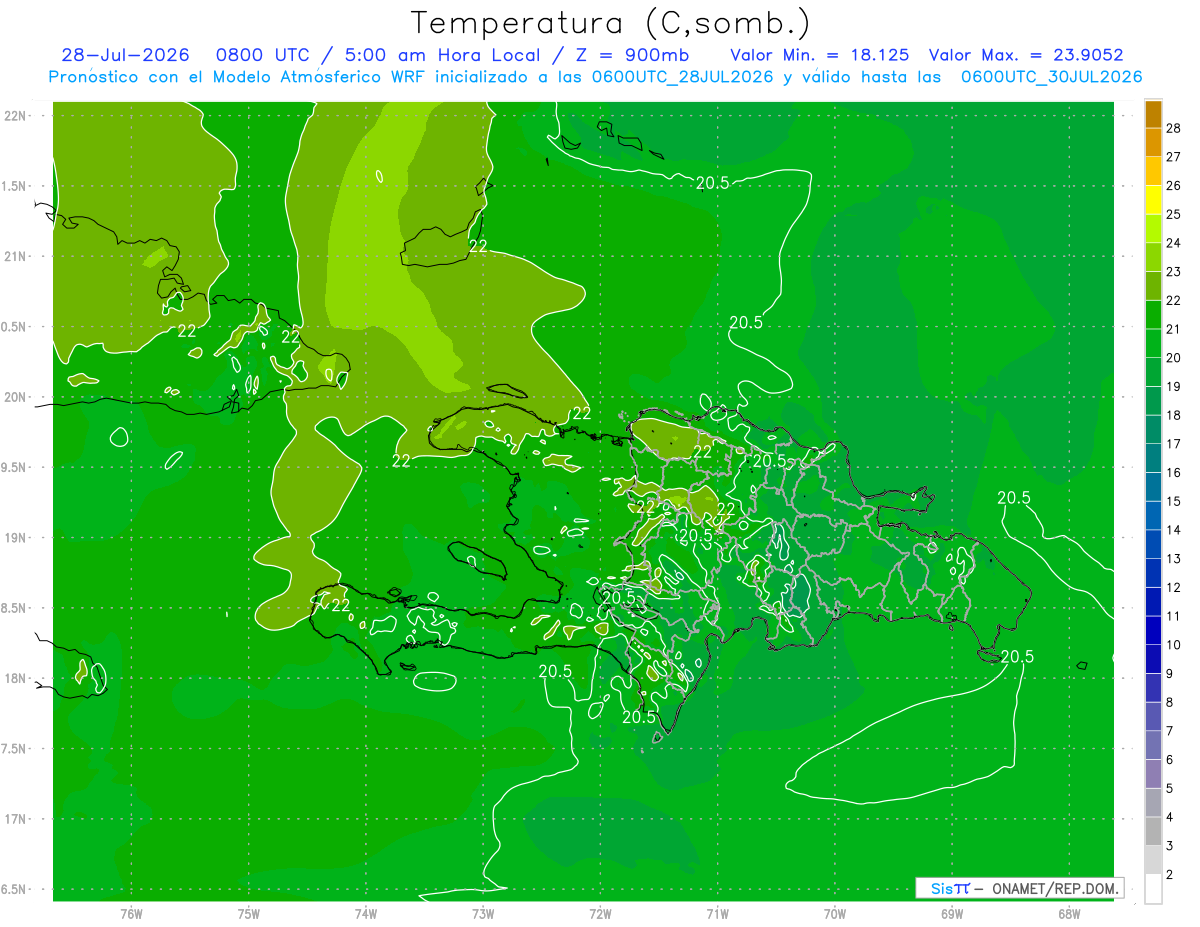The height and width of the screenshot is (927, 1200).
Task: Click the orange legend swatch between 27 and 28
Action: pos(1153,142)
